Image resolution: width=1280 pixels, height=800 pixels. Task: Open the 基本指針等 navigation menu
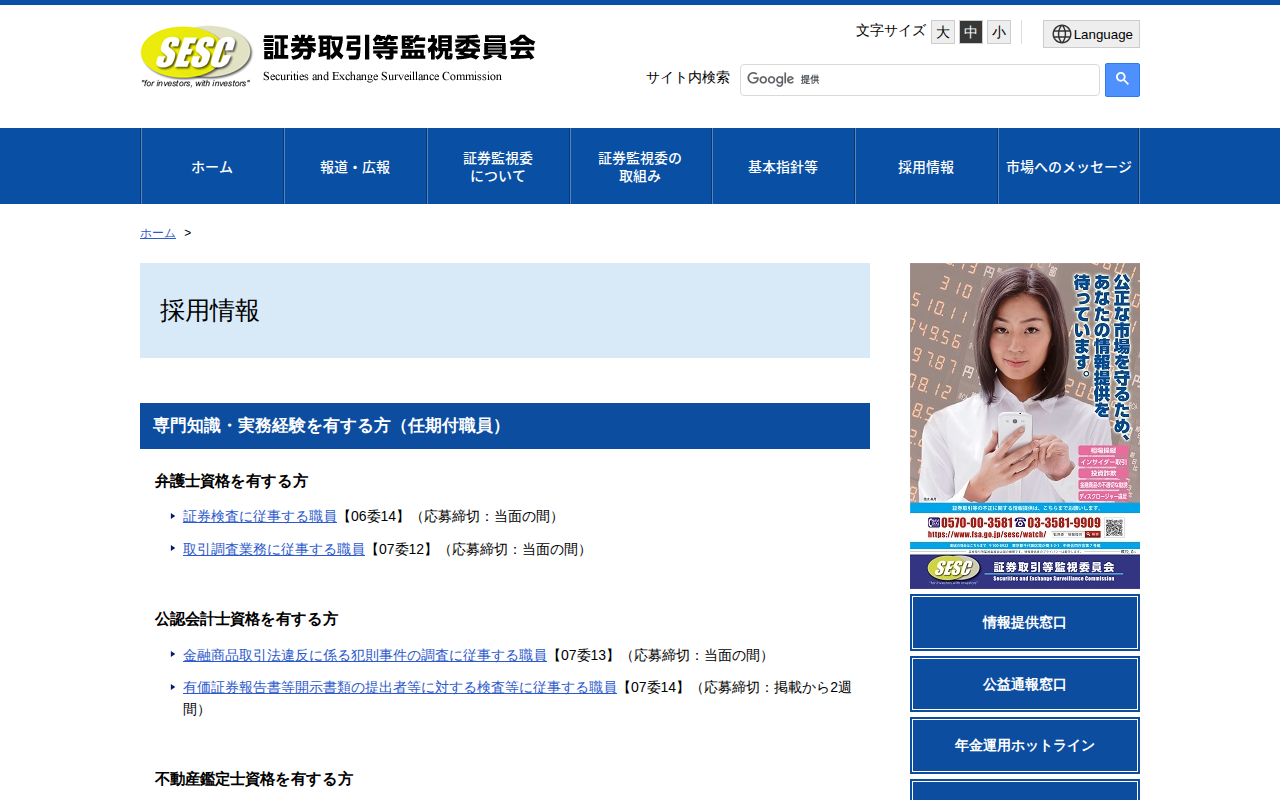pos(783,166)
